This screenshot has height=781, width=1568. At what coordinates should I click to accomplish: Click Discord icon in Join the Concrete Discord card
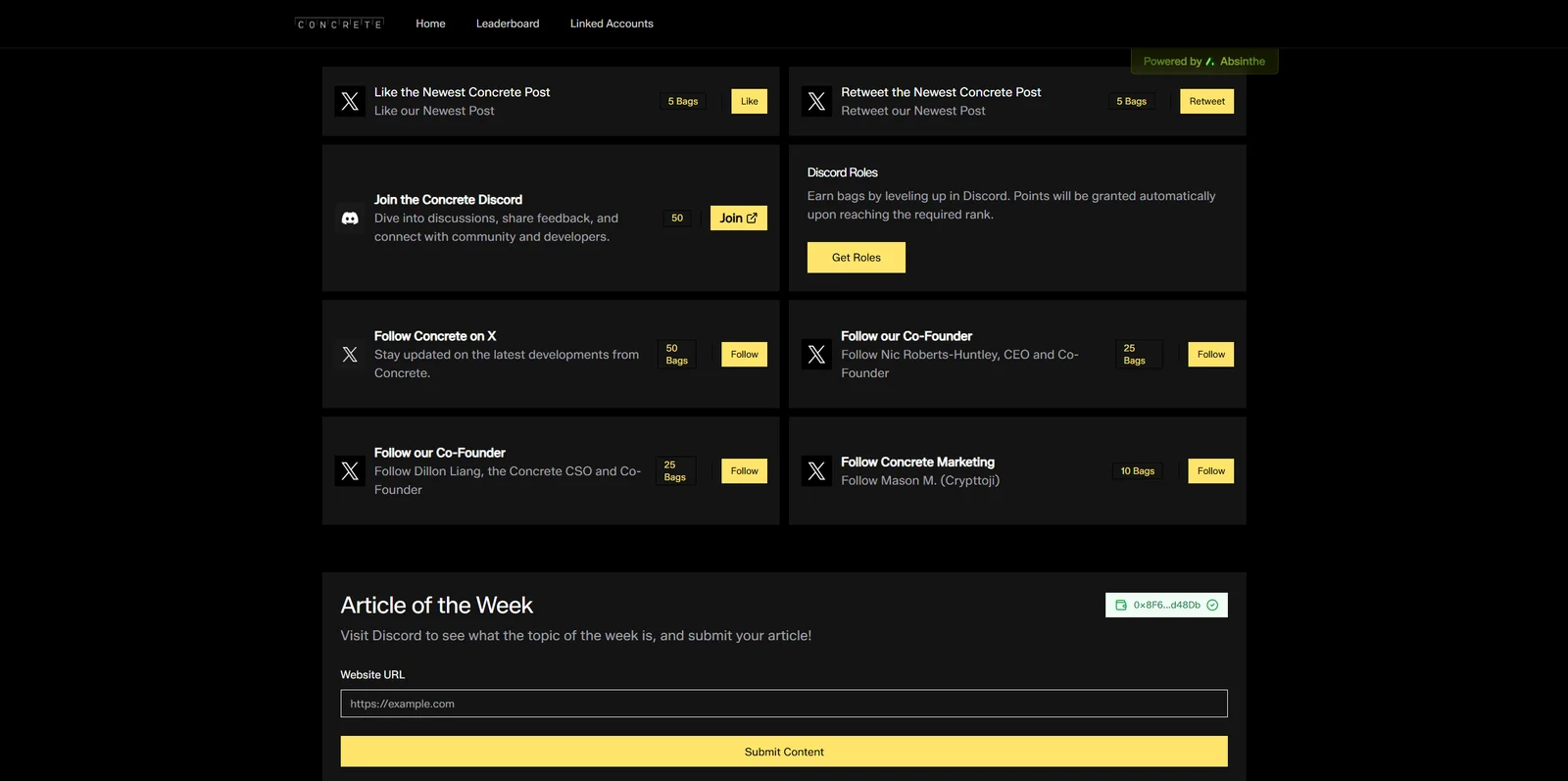click(350, 219)
